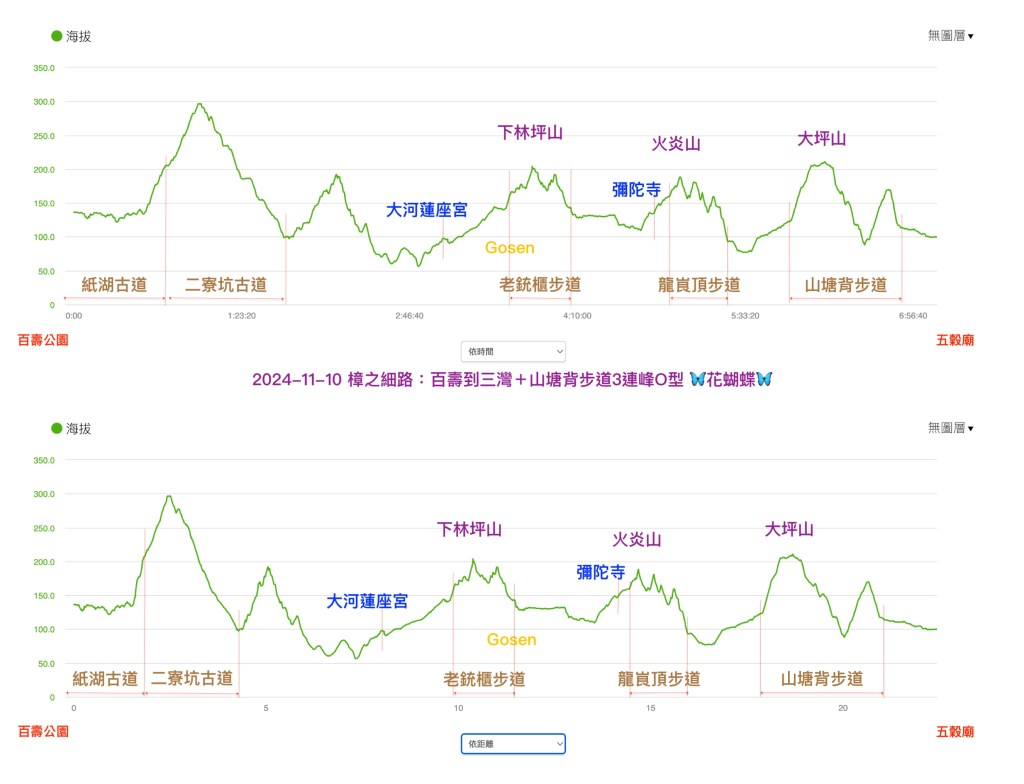Open the 無圖層 layer dropdown in lower chart
Viewport: 1024px width, 784px height.
coord(950,427)
